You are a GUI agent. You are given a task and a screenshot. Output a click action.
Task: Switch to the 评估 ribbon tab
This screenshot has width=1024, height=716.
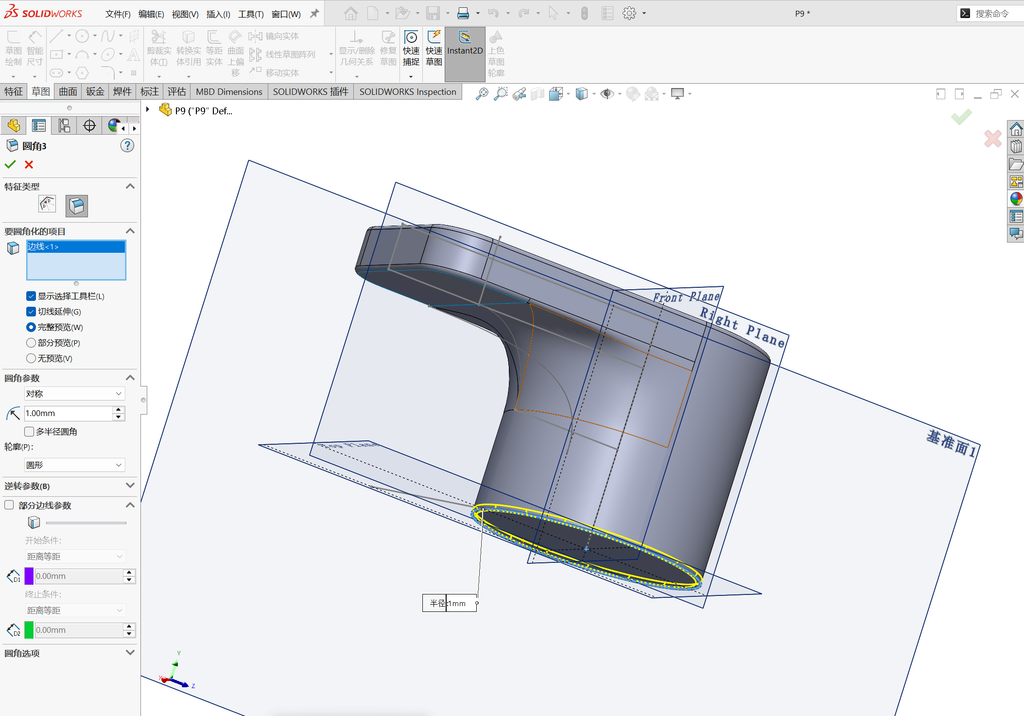(176, 91)
